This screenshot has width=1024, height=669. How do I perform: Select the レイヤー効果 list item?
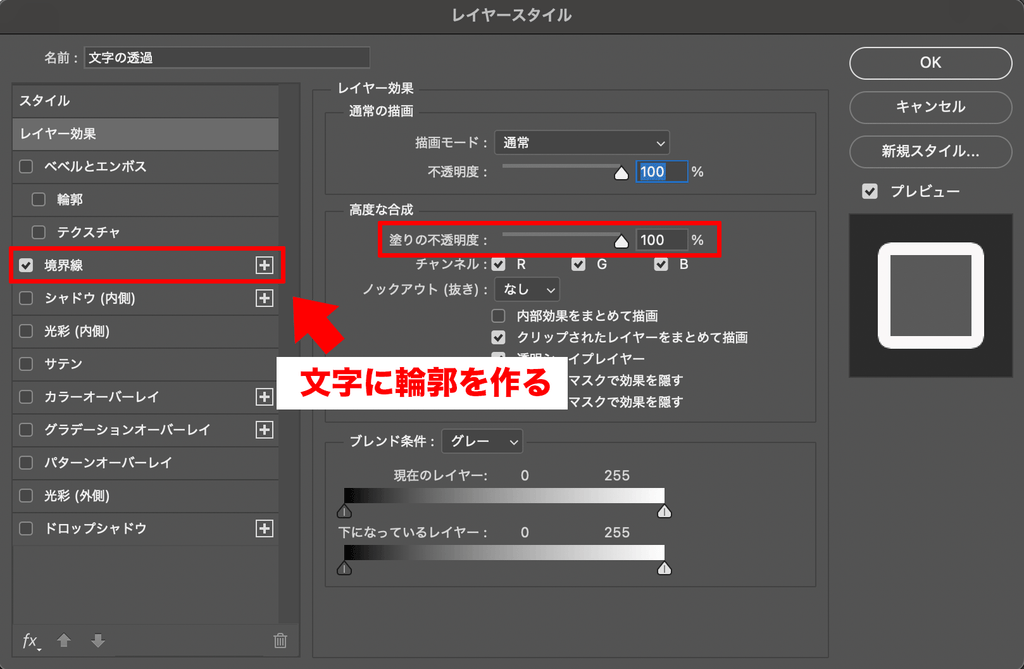click(x=146, y=134)
